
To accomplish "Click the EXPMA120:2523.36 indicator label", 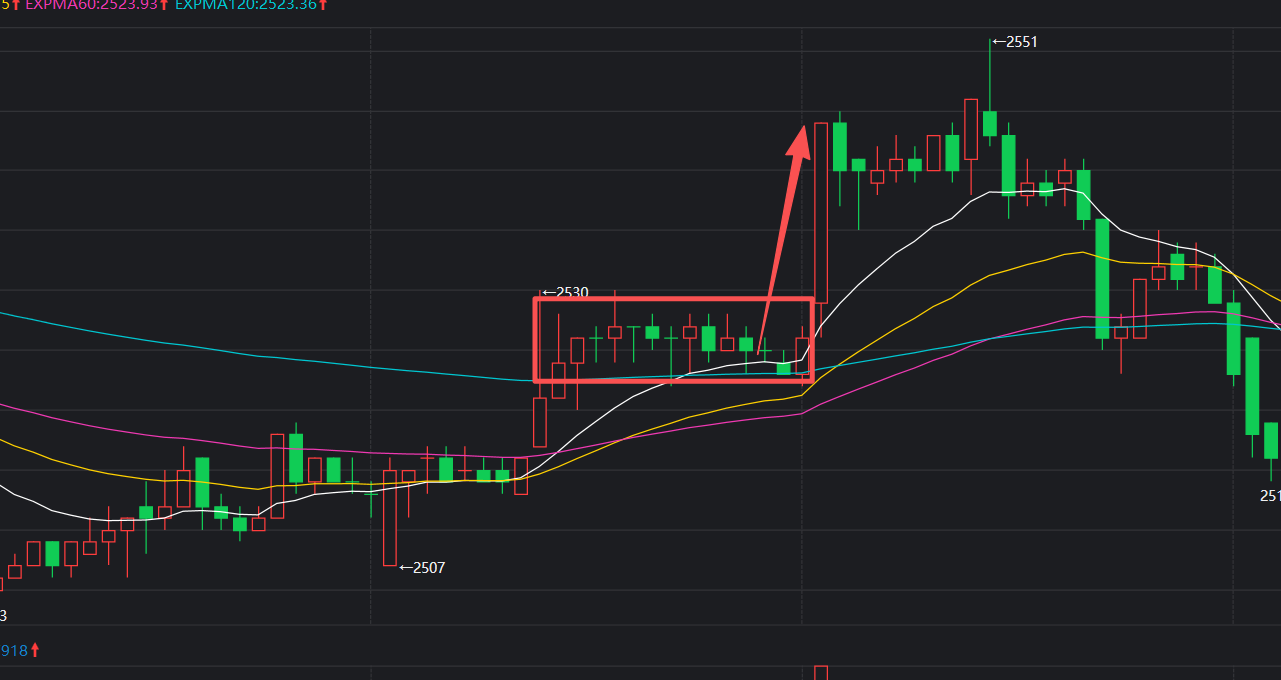I will click(x=246, y=5).
